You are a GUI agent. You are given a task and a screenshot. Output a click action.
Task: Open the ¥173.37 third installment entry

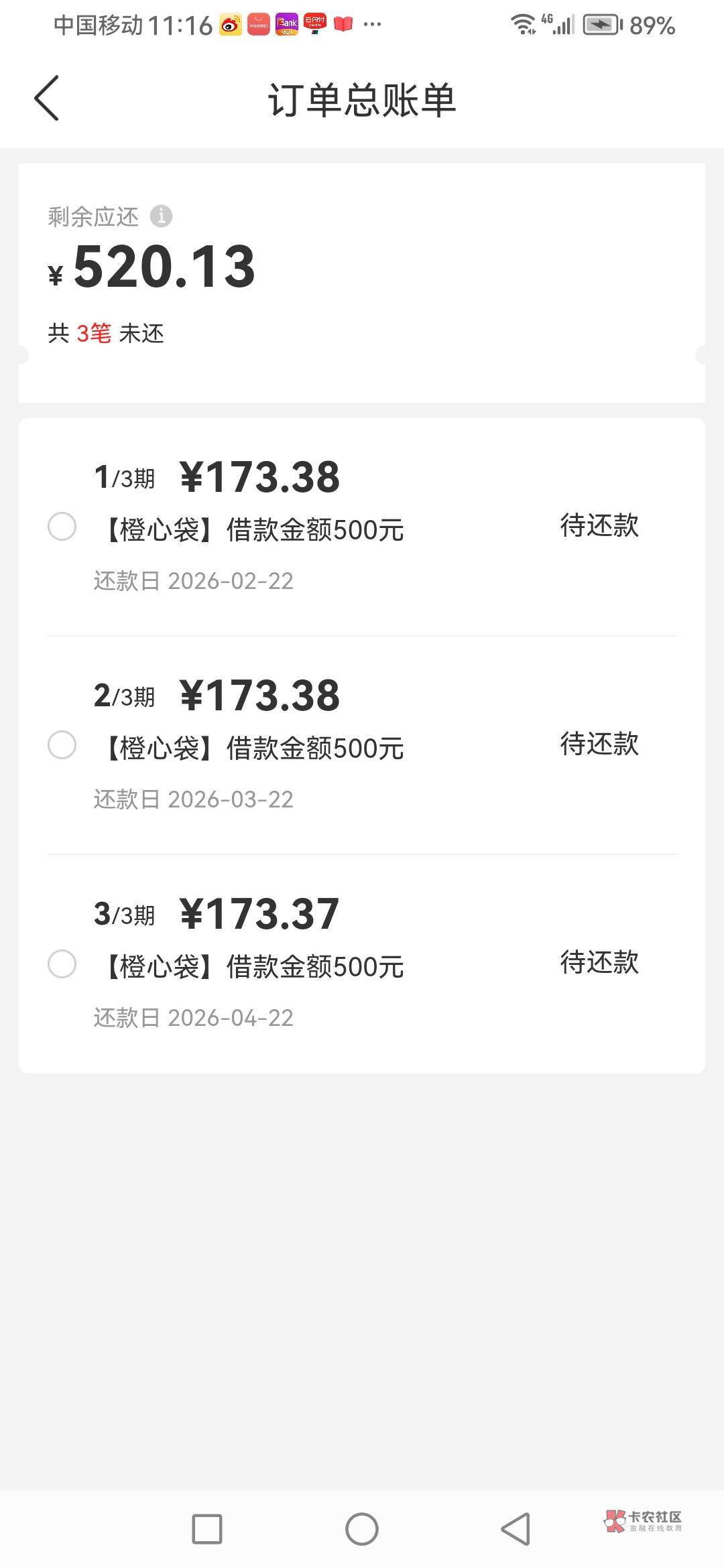click(259, 914)
